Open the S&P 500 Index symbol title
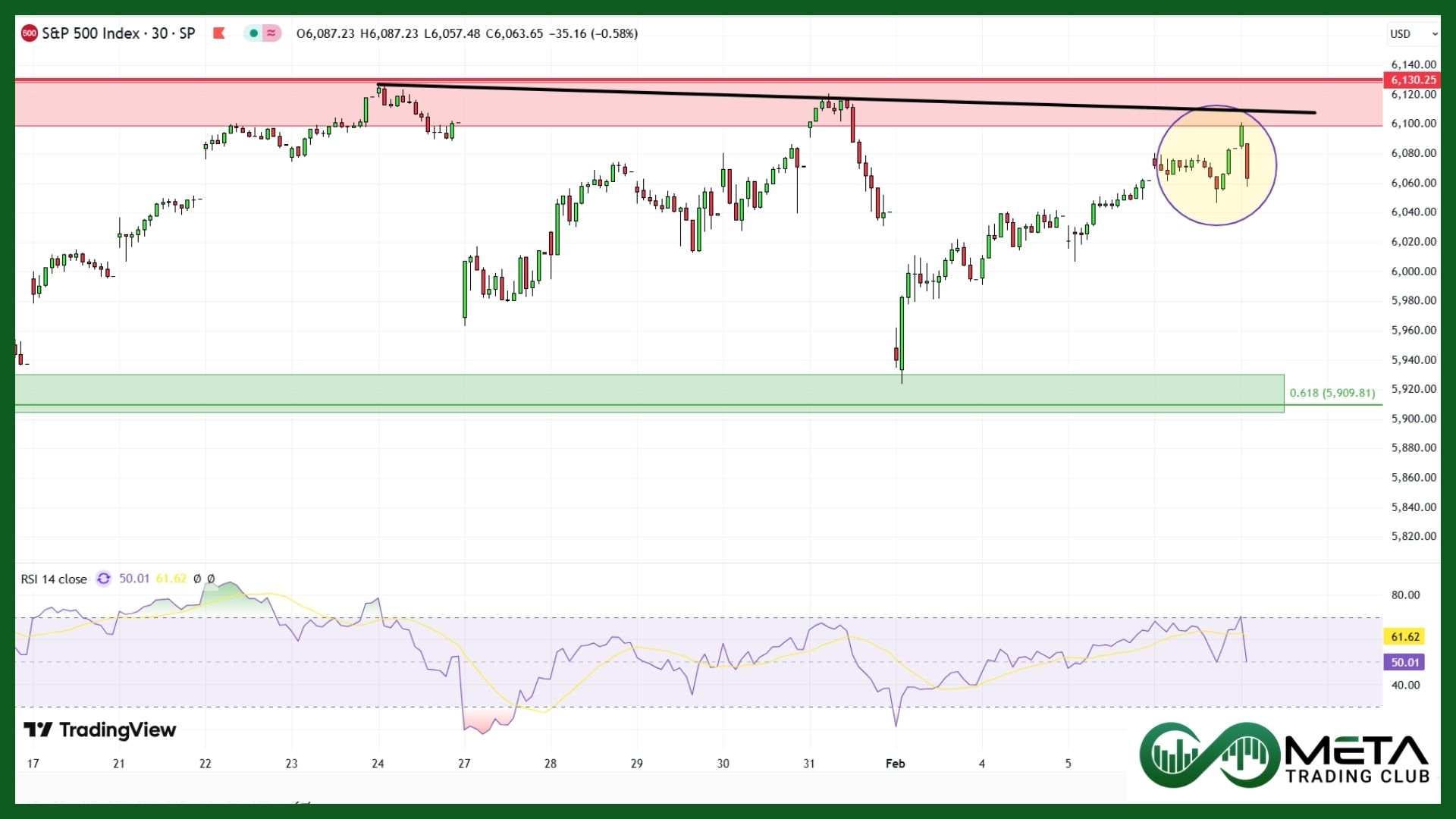This screenshot has width=1456, height=819. pyautogui.click(x=118, y=33)
